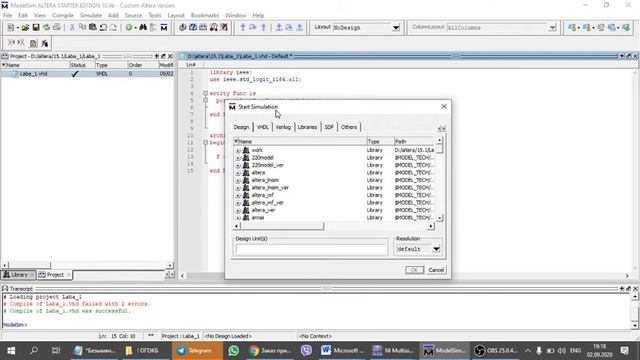Viewport: 640px width, 360px height.
Task: Open Telegram from the taskbar
Action: tap(197, 351)
